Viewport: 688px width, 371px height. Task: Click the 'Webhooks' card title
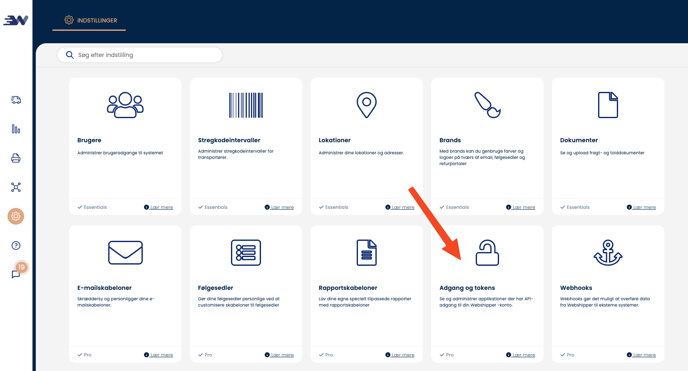[576, 288]
